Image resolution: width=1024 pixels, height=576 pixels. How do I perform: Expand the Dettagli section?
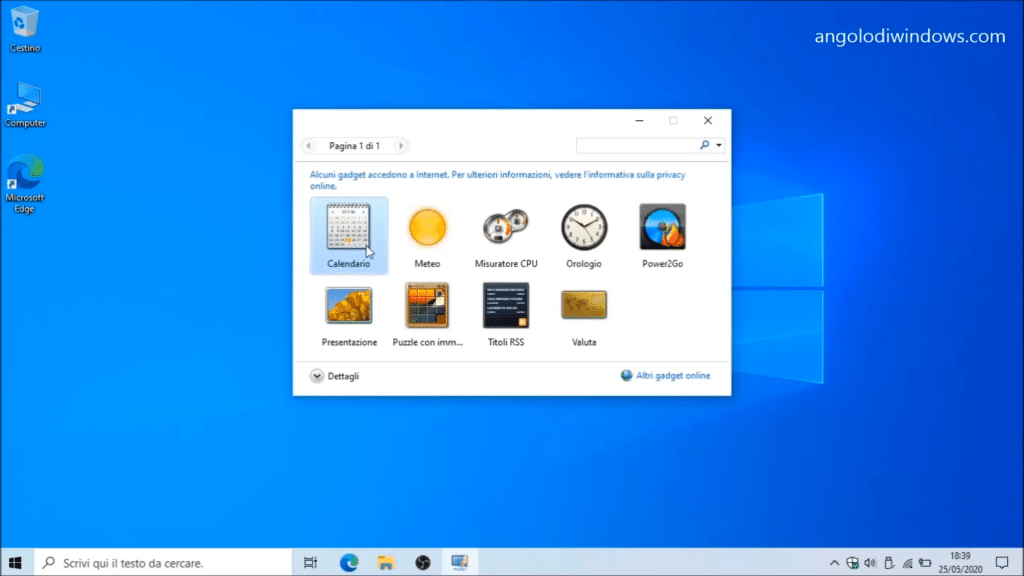click(x=318, y=376)
